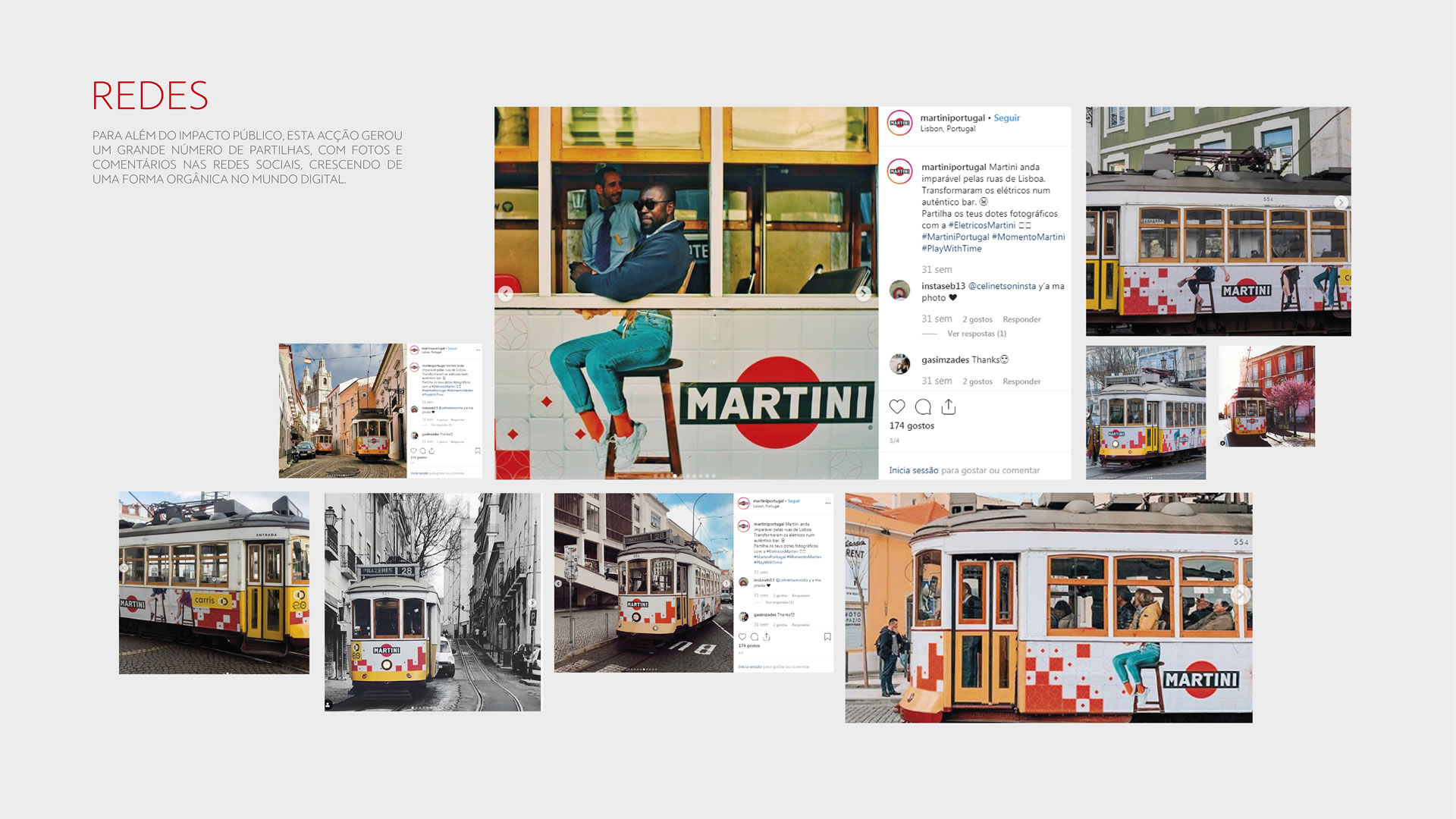Click 'Inicia sessão' link under large post
Image resolution: width=1456 pixels, height=819 pixels.
tap(913, 470)
